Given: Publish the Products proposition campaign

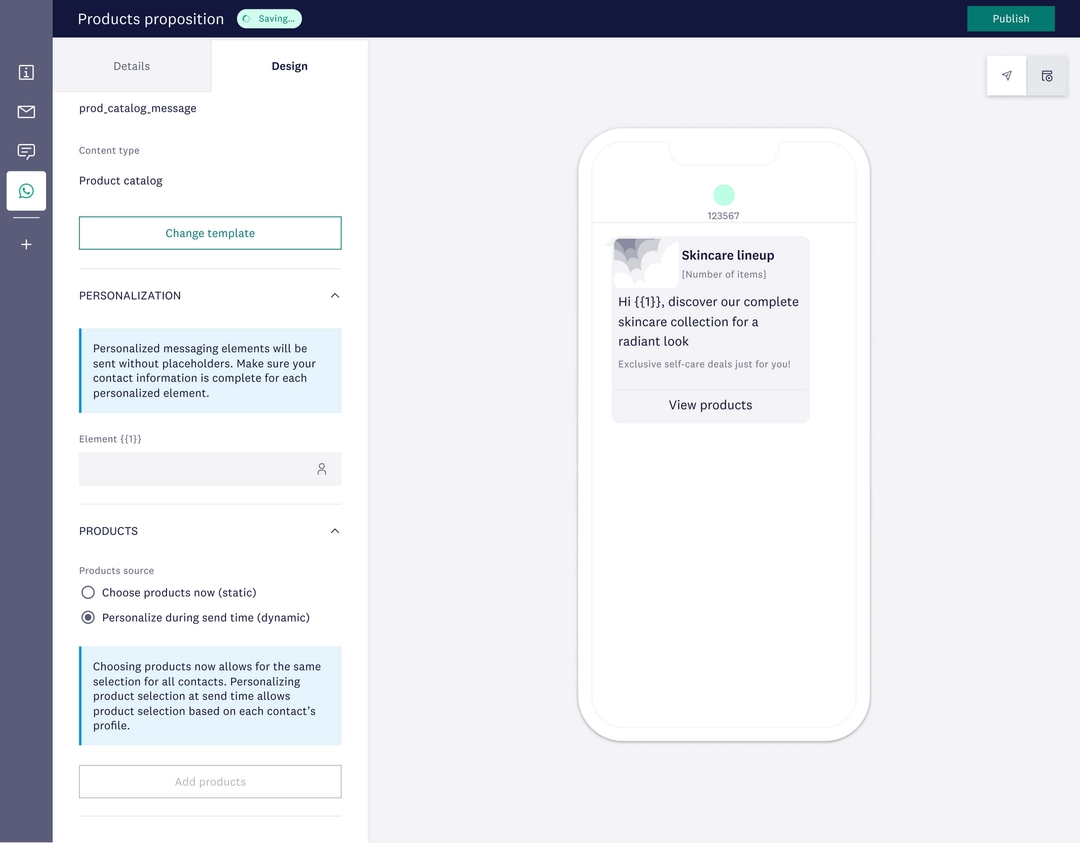Looking at the screenshot, I should coord(1010,18).
